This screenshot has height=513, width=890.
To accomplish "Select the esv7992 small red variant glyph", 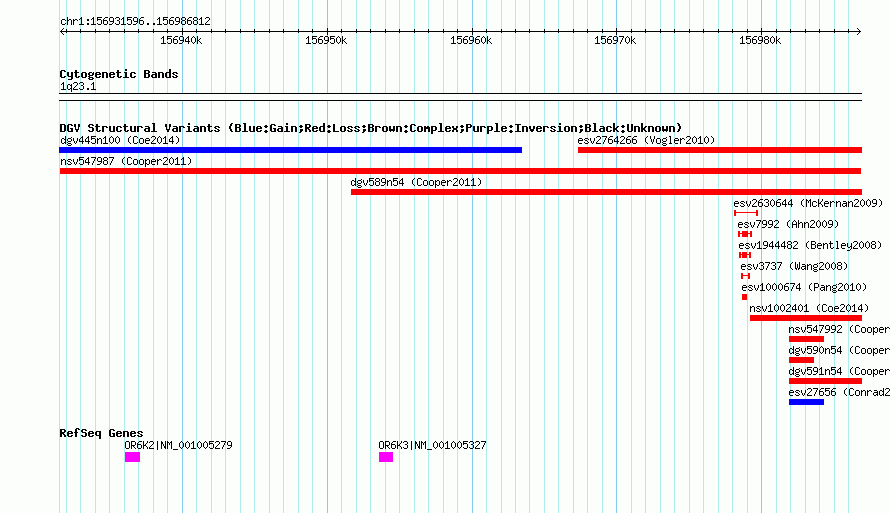I will 745,234.
